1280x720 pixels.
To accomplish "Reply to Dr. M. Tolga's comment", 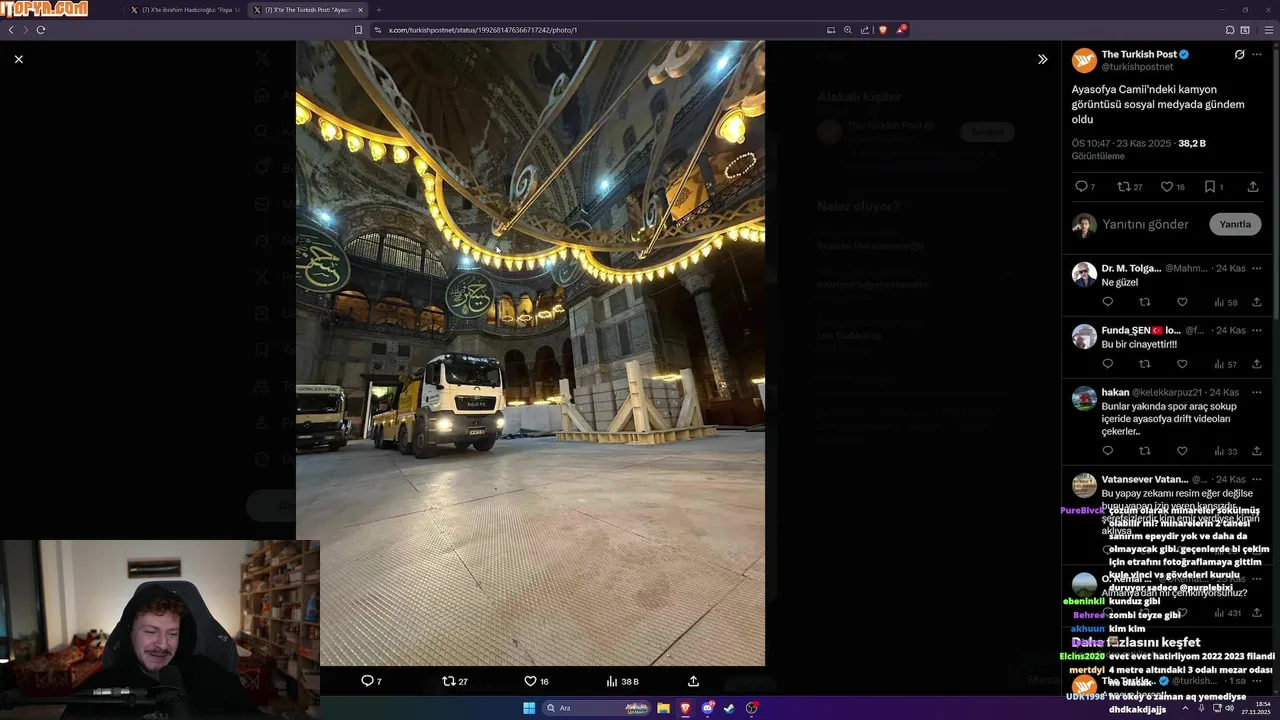I will point(1107,302).
